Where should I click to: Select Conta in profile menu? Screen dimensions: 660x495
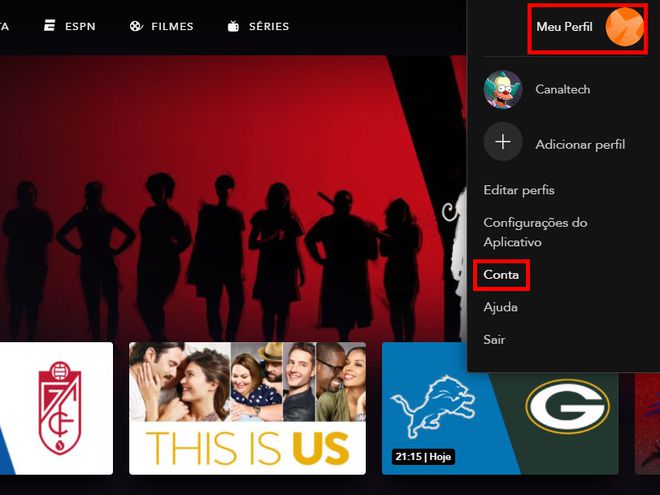click(x=501, y=275)
